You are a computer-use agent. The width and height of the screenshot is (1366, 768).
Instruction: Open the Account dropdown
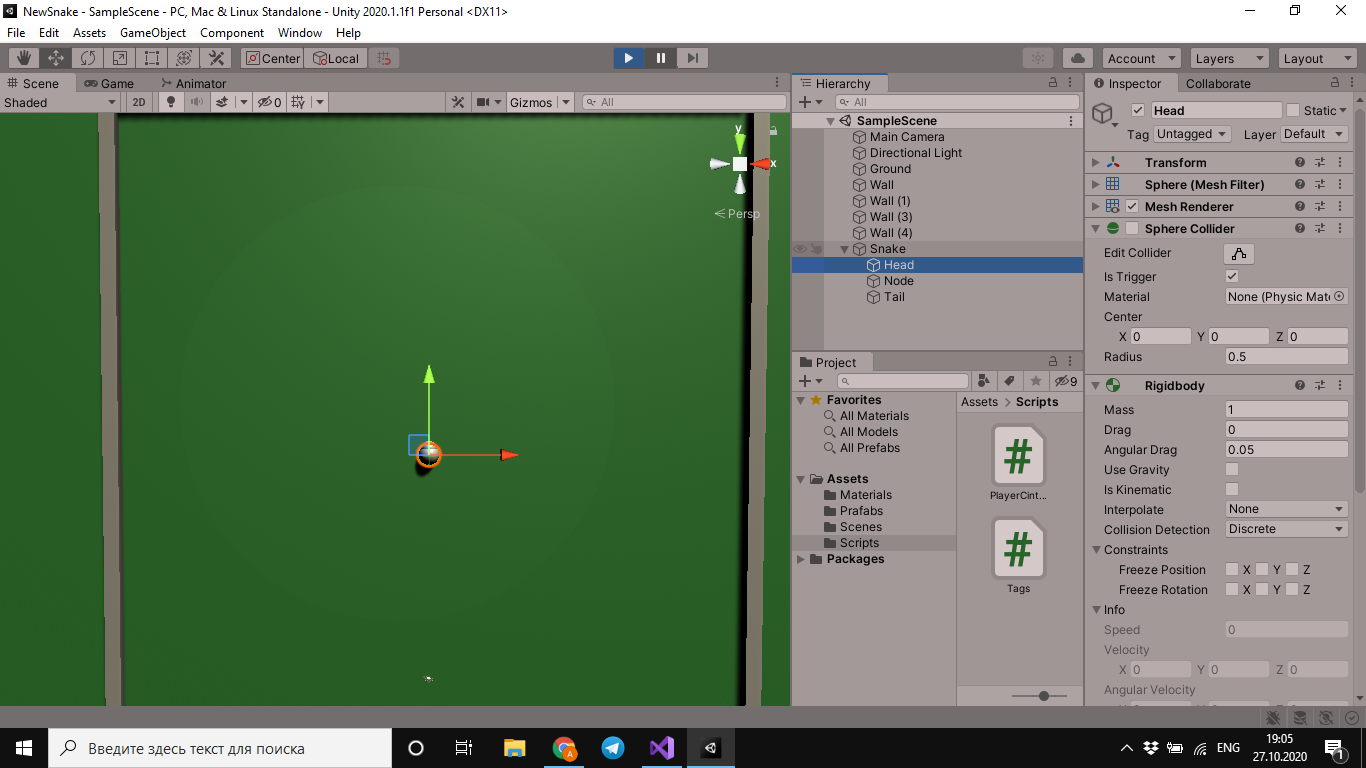point(1141,58)
